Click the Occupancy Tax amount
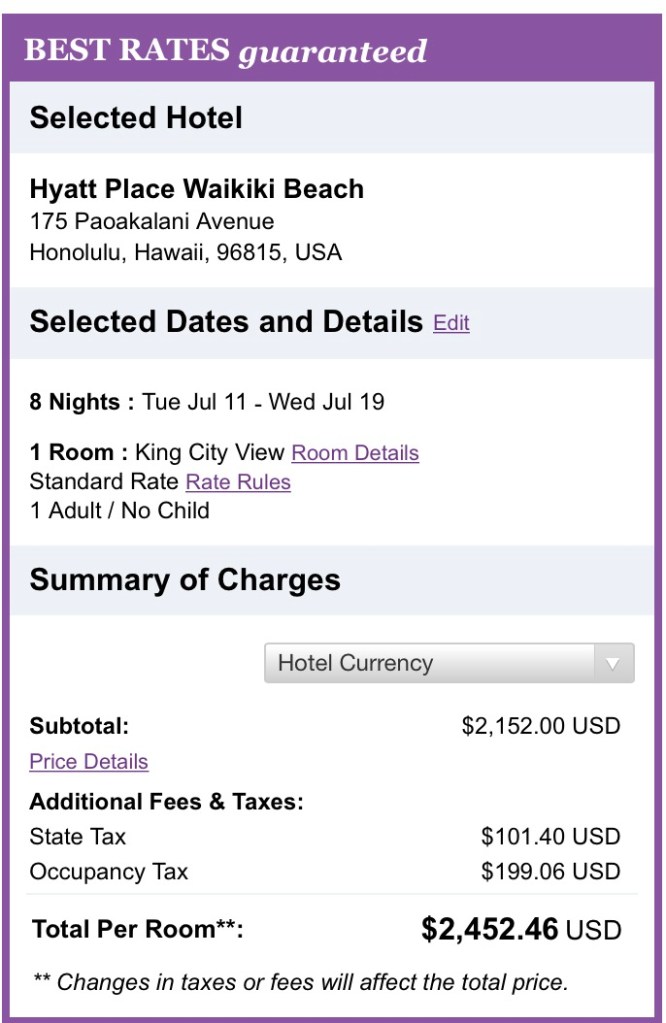This screenshot has width=666, height=1023. [550, 872]
